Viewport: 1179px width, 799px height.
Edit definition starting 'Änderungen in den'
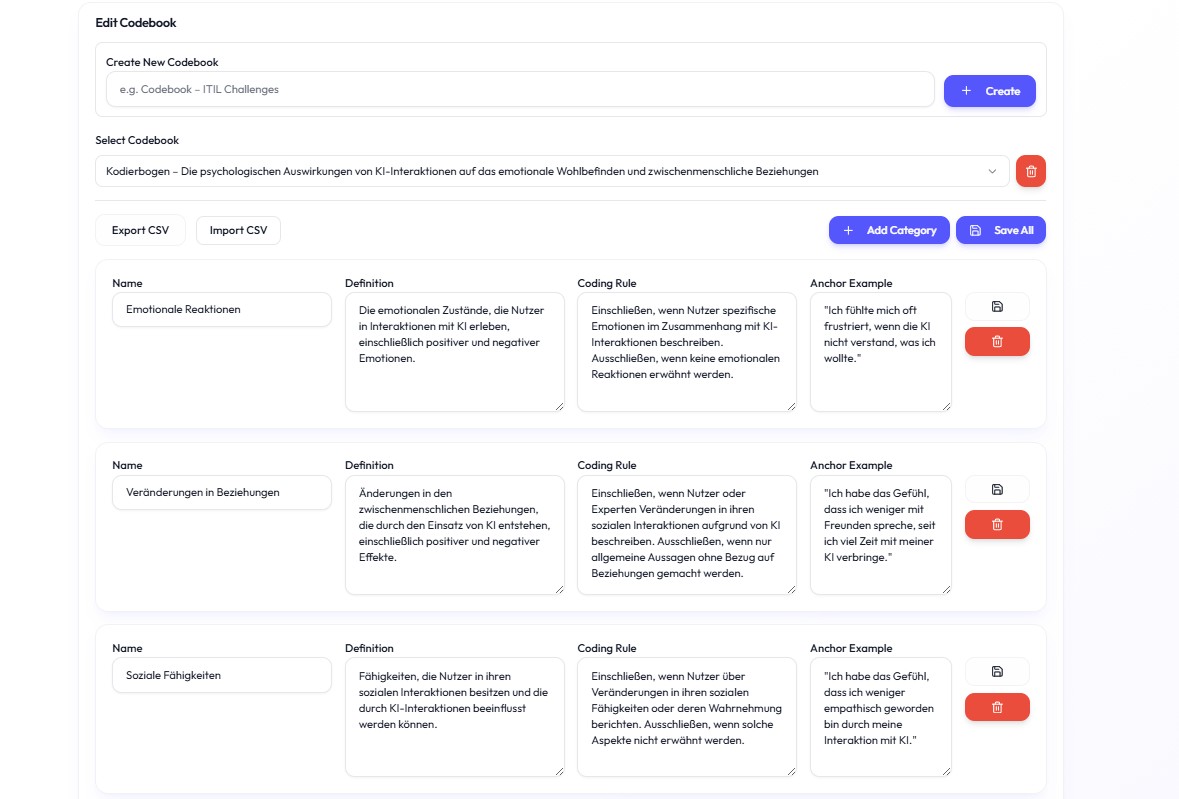(x=454, y=534)
